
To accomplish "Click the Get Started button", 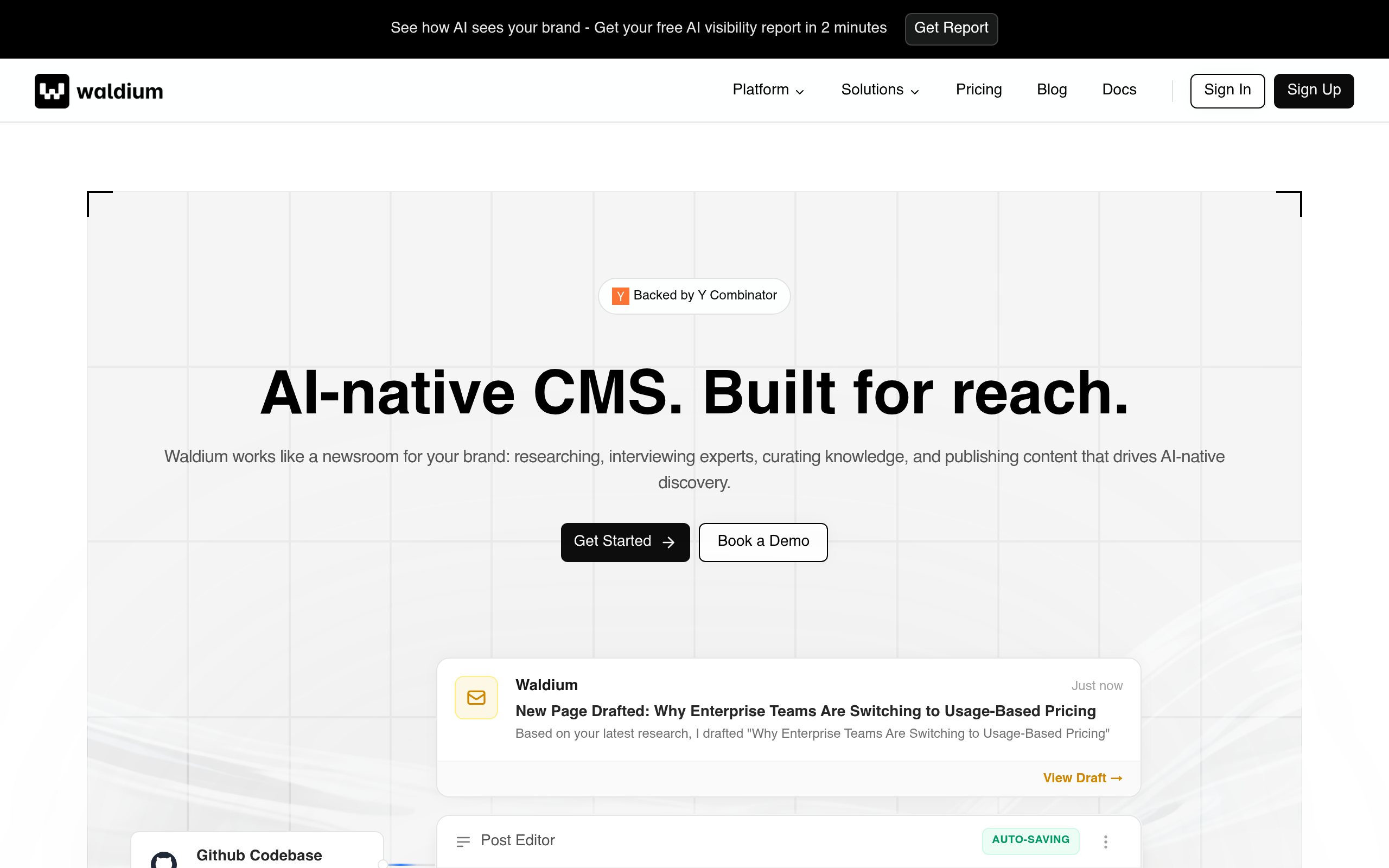I will point(625,542).
